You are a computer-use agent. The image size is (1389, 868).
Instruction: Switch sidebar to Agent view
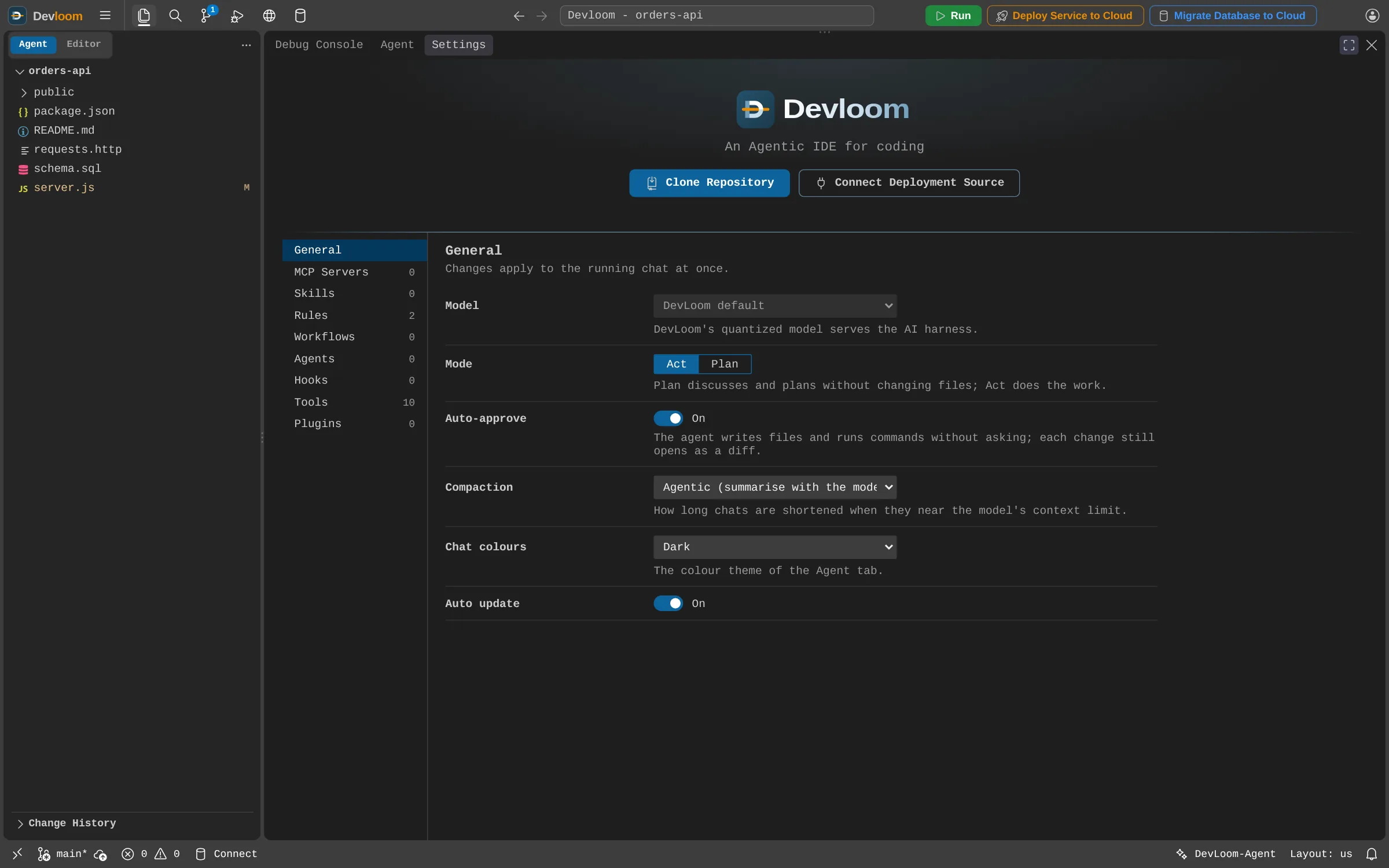pyautogui.click(x=32, y=44)
